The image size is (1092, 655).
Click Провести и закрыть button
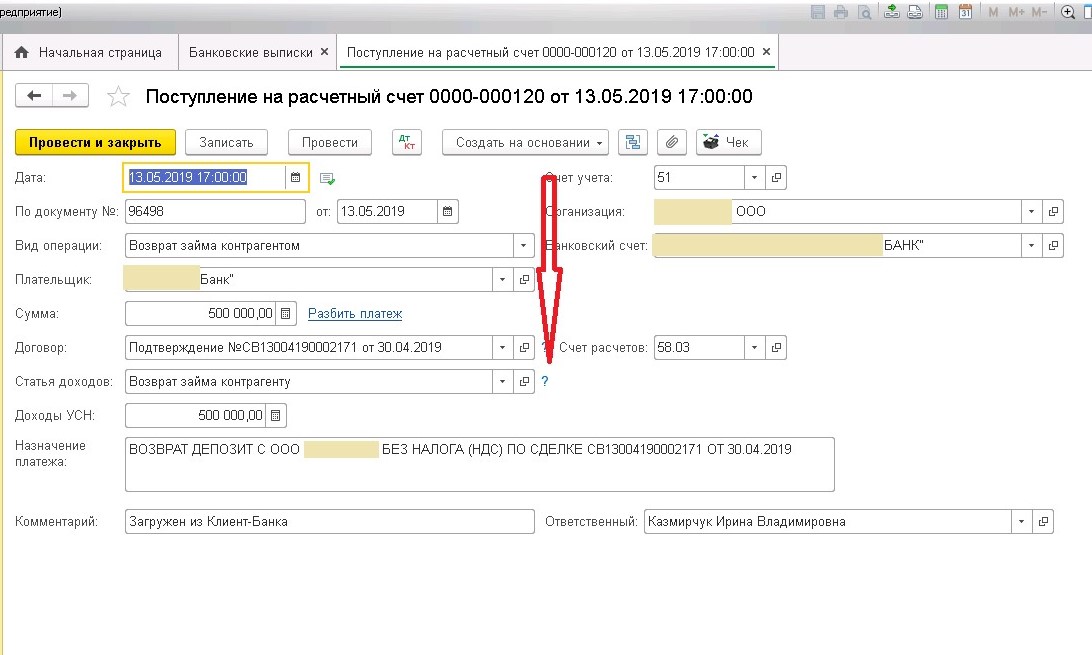point(95,142)
